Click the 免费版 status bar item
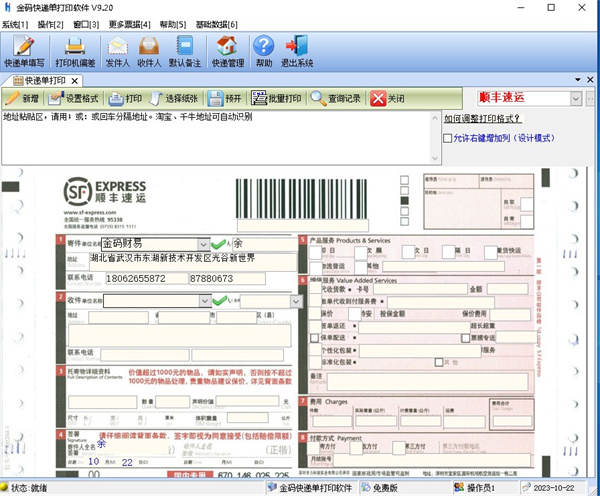 click(380, 488)
